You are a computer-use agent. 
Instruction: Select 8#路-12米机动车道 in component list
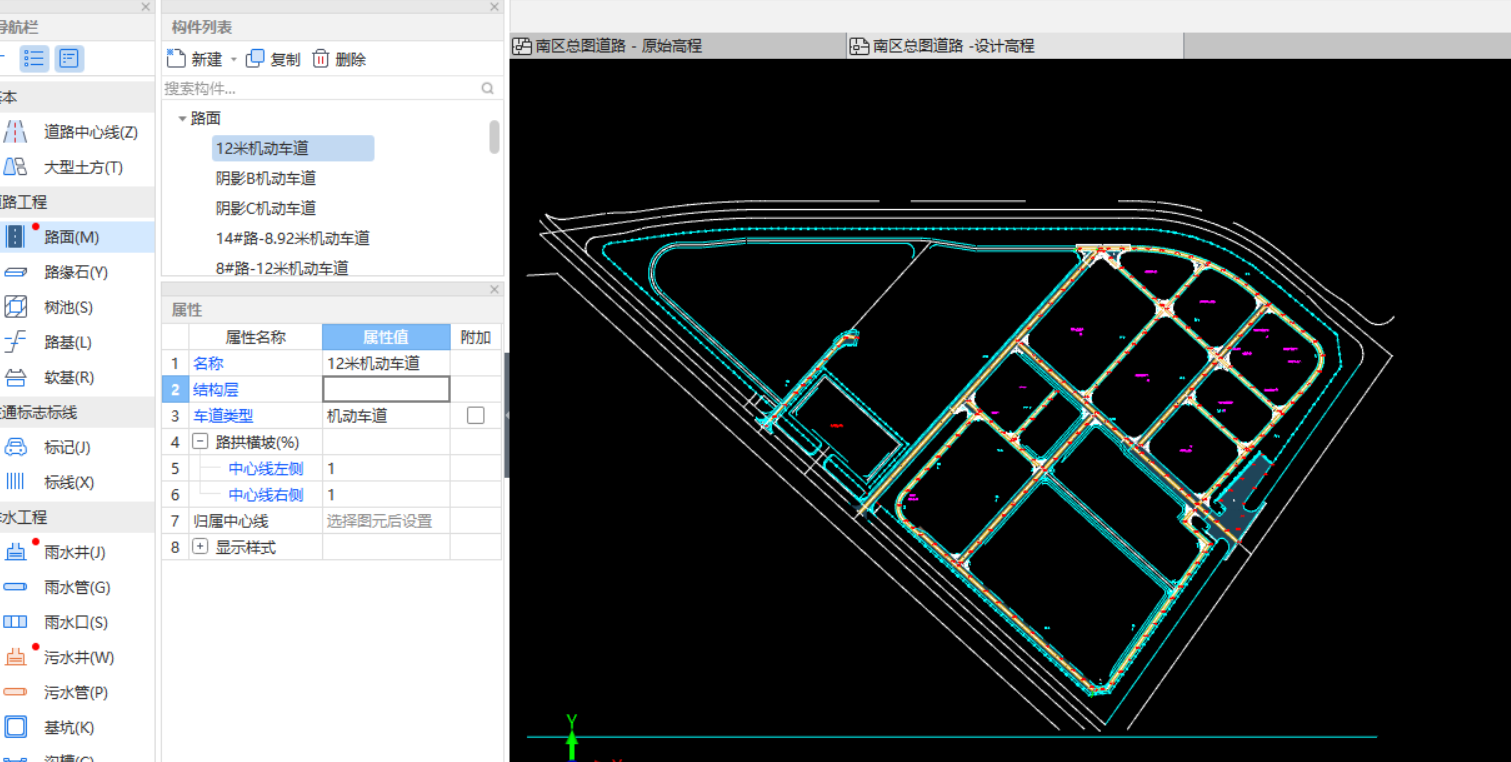pos(282,267)
